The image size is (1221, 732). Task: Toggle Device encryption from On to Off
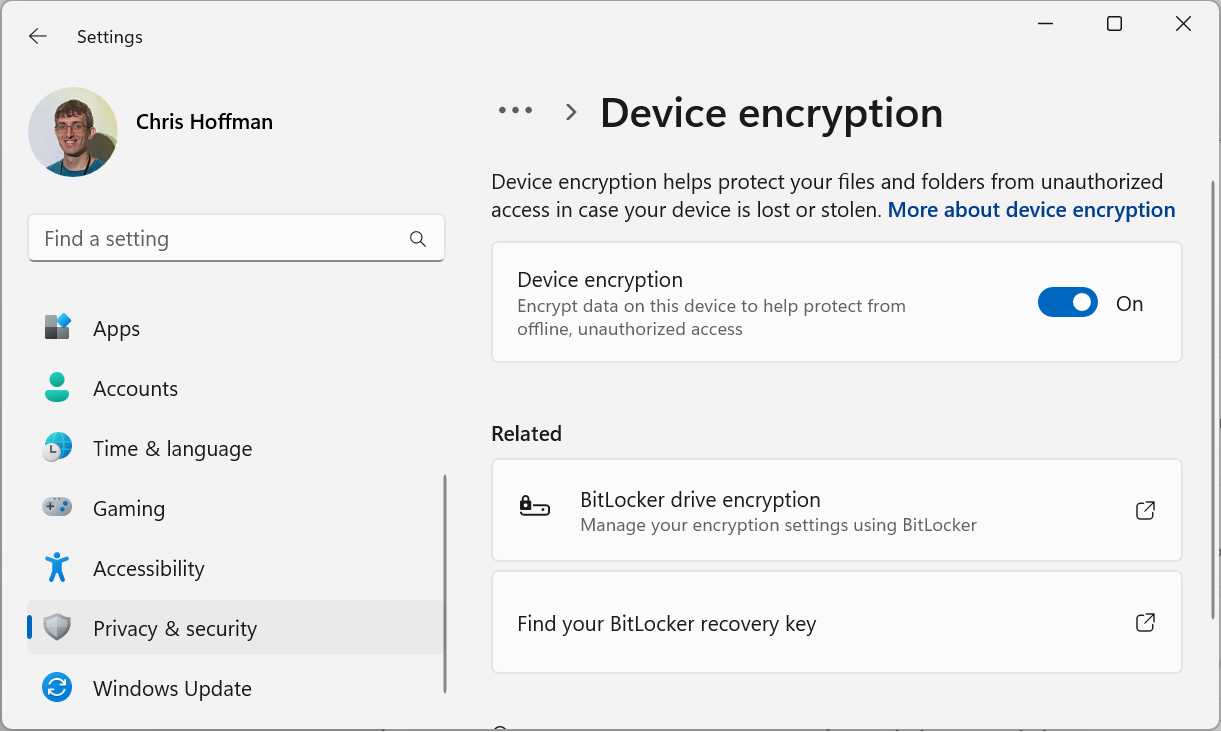tap(1067, 302)
